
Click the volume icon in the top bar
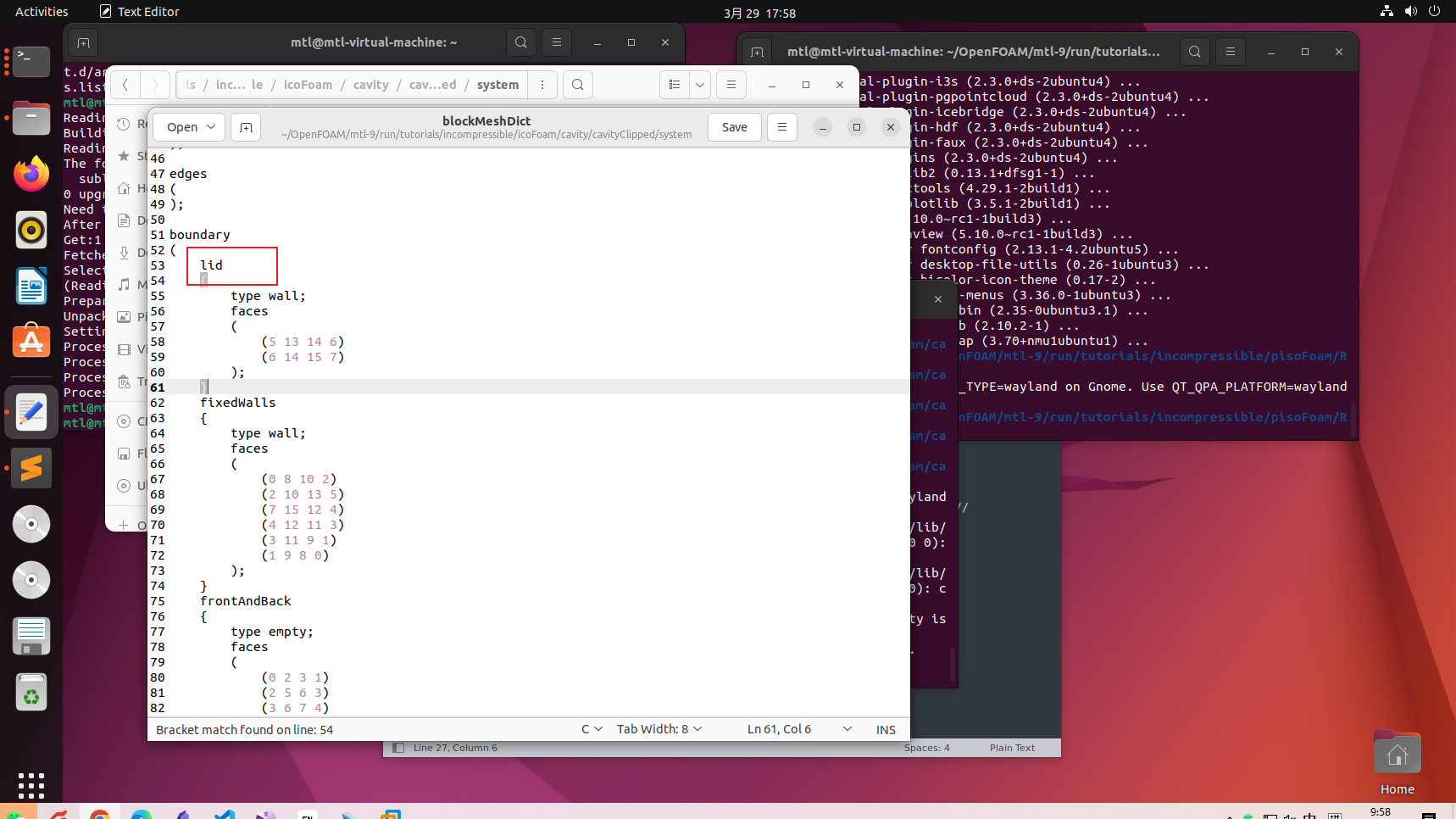(x=1410, y=11)
